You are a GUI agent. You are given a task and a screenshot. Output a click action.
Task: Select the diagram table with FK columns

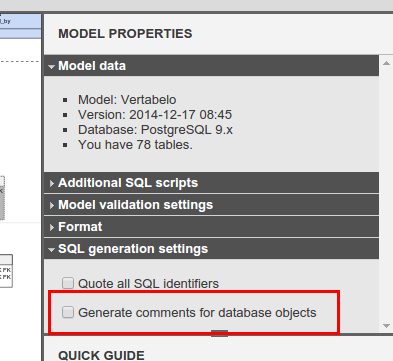tap(6, 271)
